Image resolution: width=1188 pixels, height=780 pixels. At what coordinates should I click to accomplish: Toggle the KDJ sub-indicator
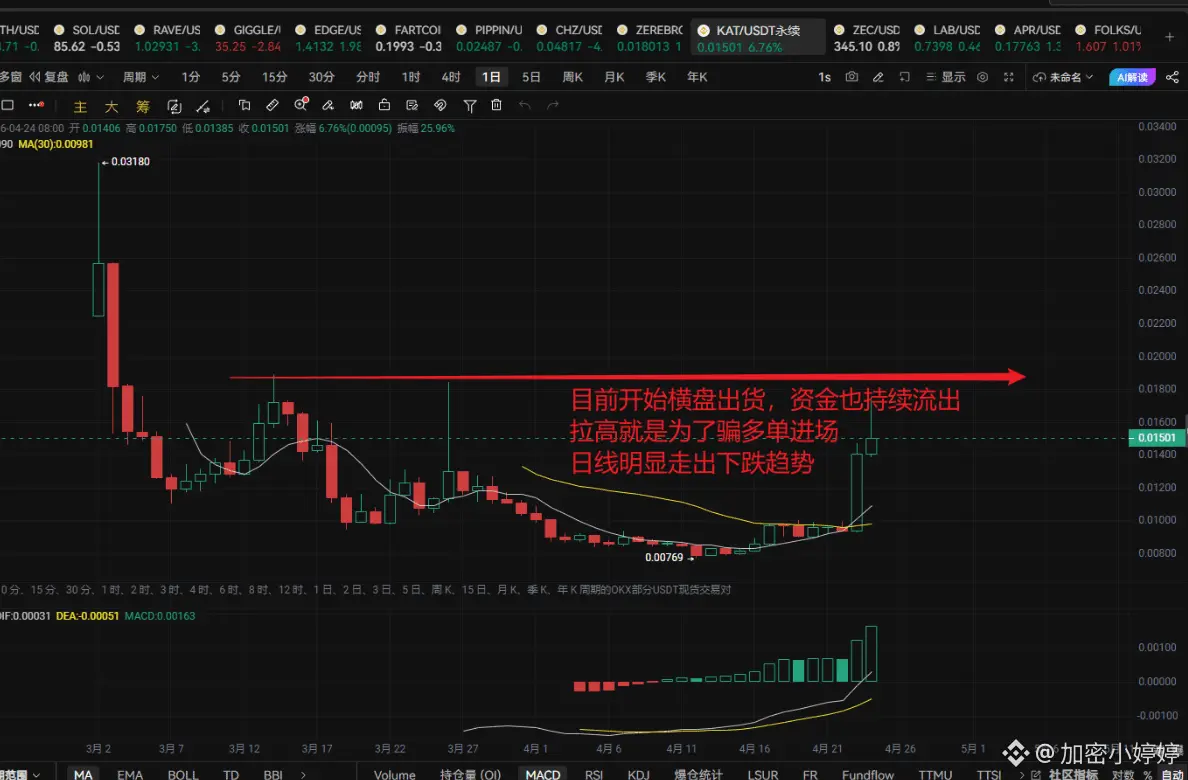pos(639,774)
